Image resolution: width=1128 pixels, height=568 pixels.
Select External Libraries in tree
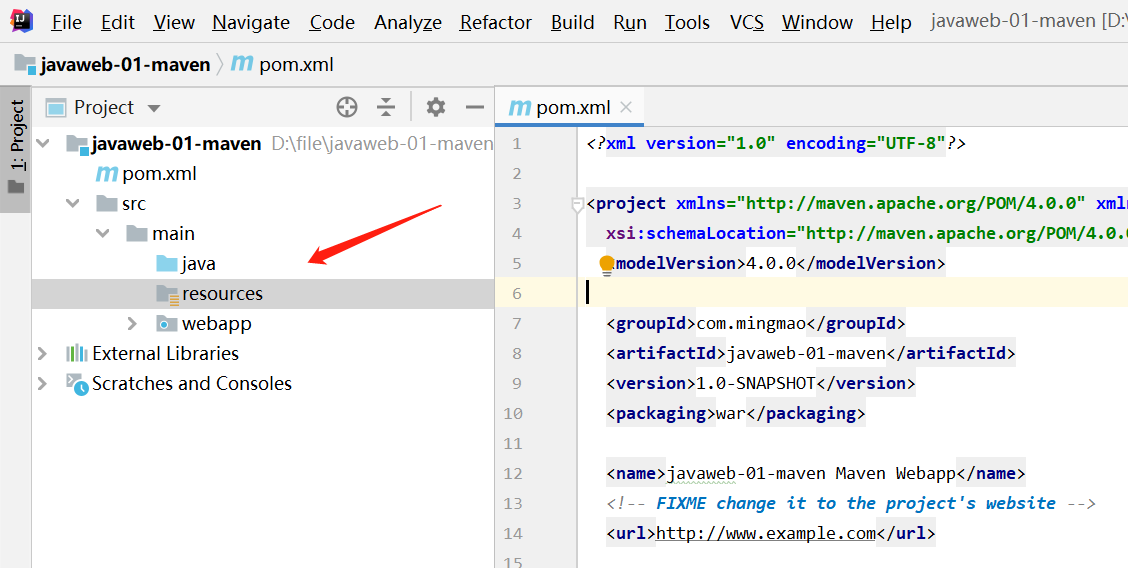tap(165, 354)
